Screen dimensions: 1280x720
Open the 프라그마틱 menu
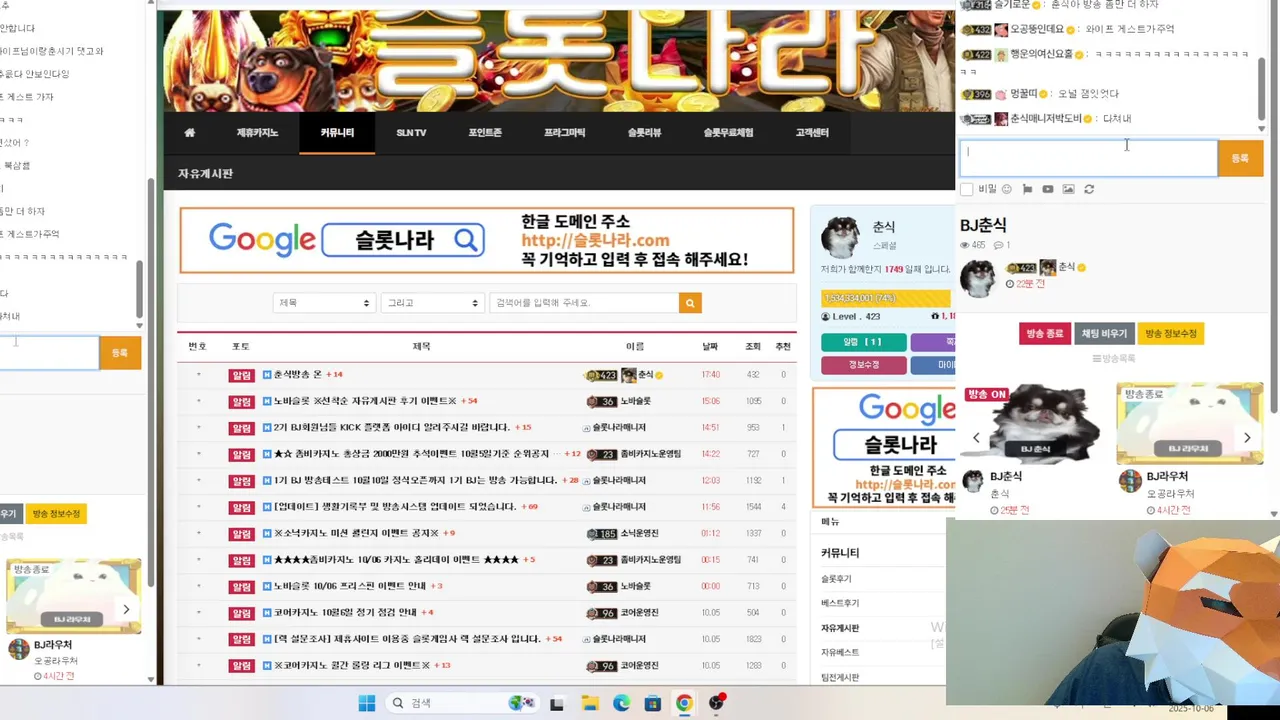pyautogui.click(x=565, y=132)
